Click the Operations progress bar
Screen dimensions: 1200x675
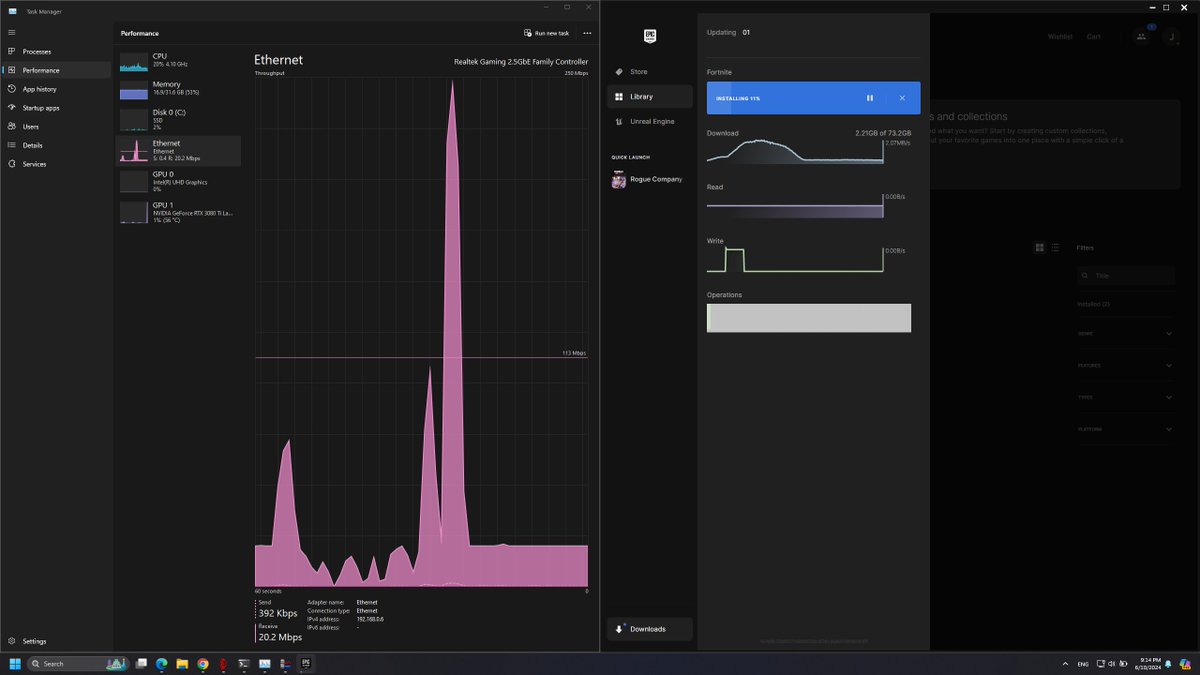click(x=809, y=318)
